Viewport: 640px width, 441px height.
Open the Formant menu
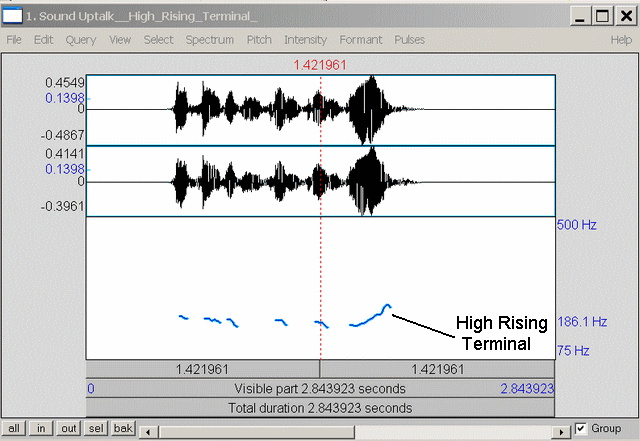coord(360,40)
